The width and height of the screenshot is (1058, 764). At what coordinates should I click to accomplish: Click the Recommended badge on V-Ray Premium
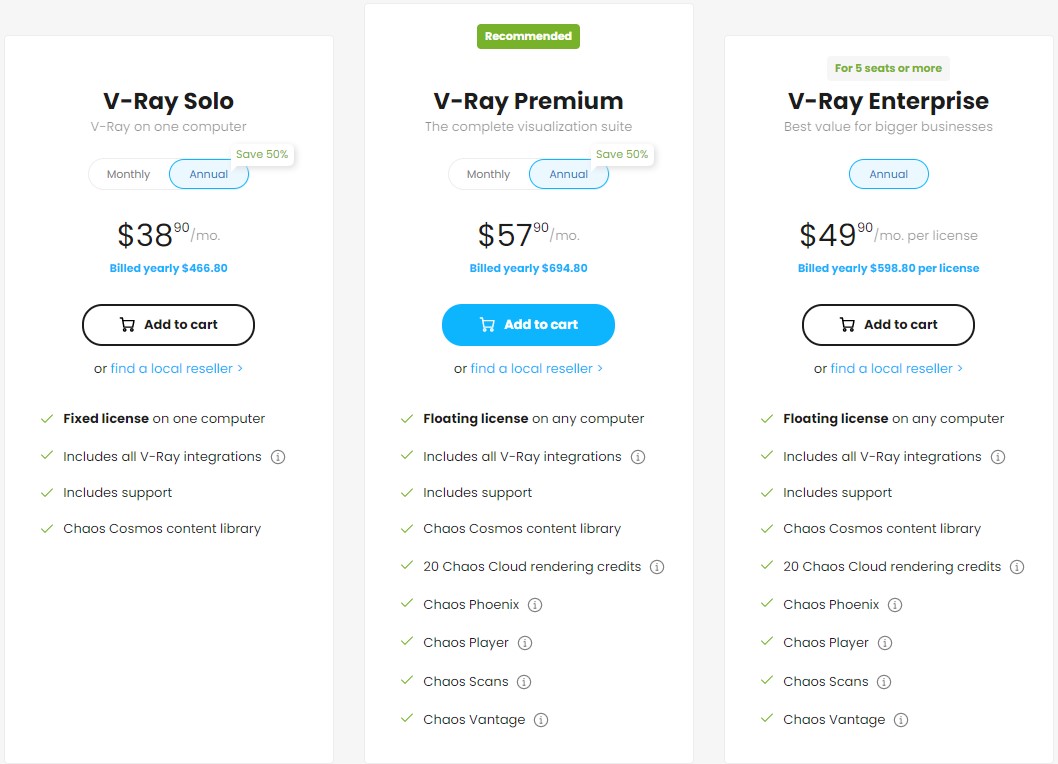point(528,37)
